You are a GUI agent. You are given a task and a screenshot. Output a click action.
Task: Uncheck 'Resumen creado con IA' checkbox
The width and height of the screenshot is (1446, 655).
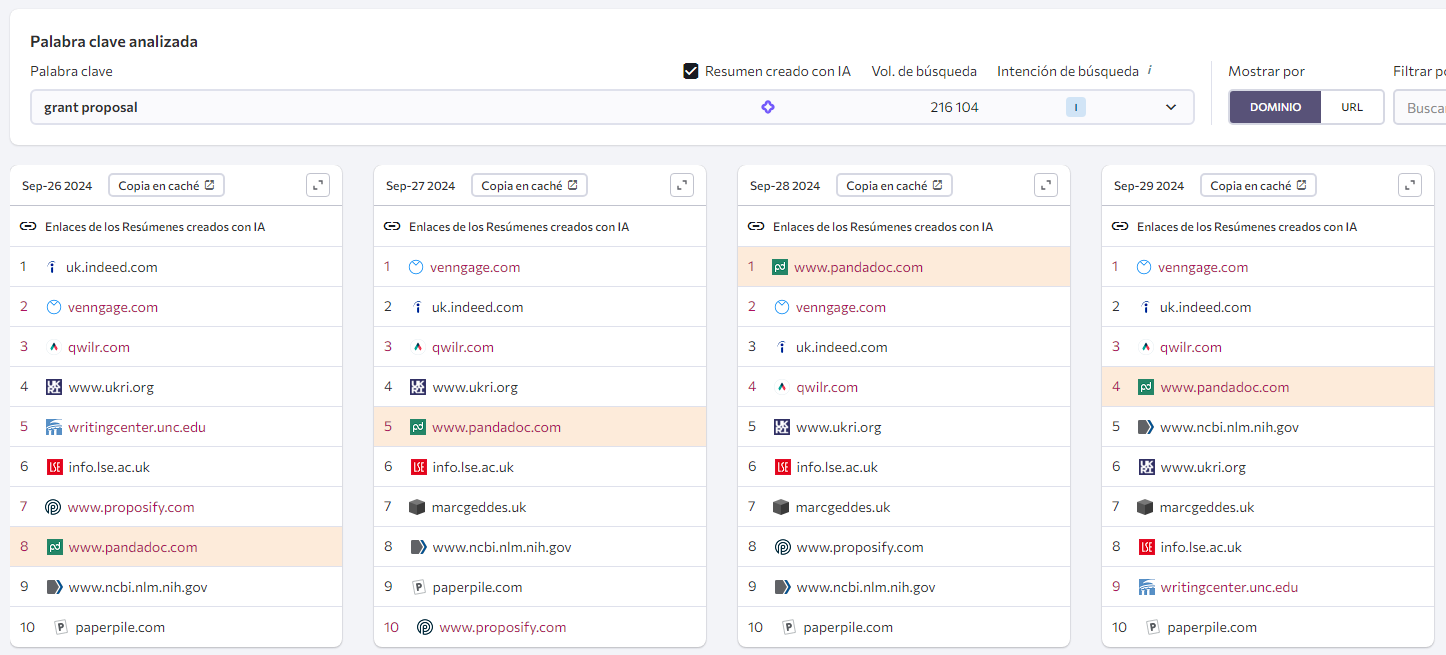690,71
